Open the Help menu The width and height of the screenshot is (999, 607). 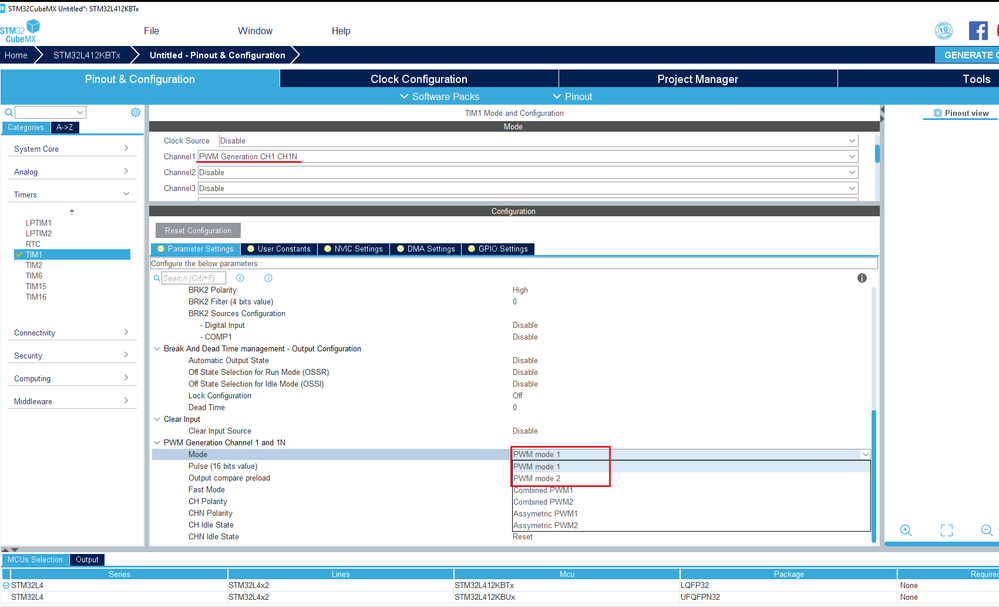pyautogui.click(x=341, y=31)
